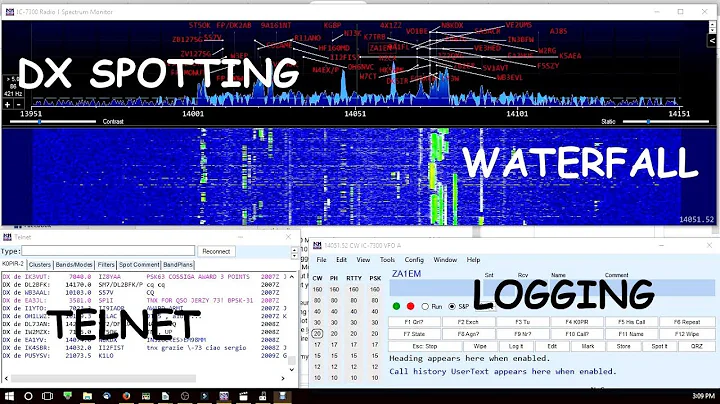720x404 pixels.
Task: Click the green status LED in logging window
Action: point(397,306)
